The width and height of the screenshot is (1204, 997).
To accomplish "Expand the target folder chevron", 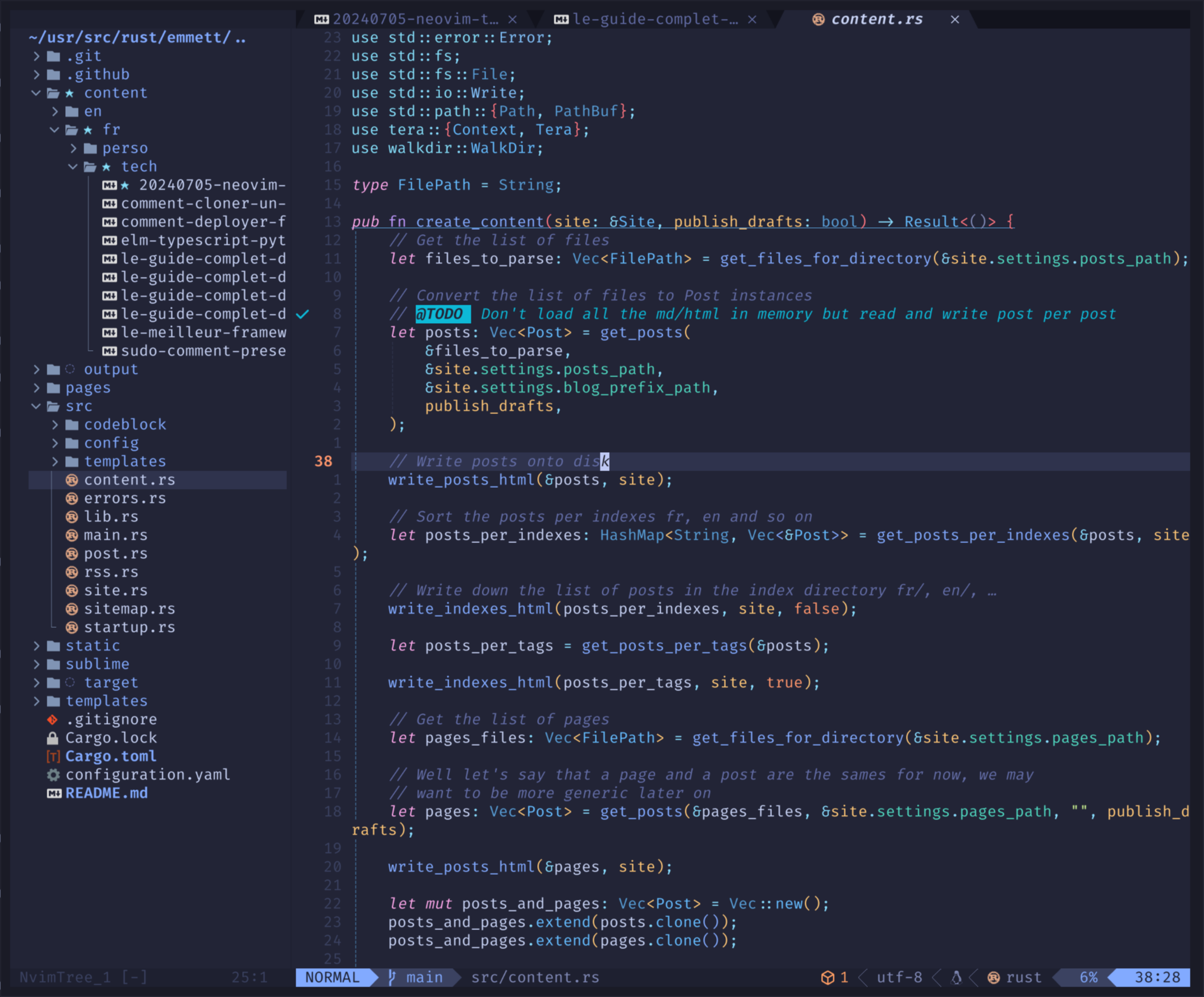I will (36, 682).
